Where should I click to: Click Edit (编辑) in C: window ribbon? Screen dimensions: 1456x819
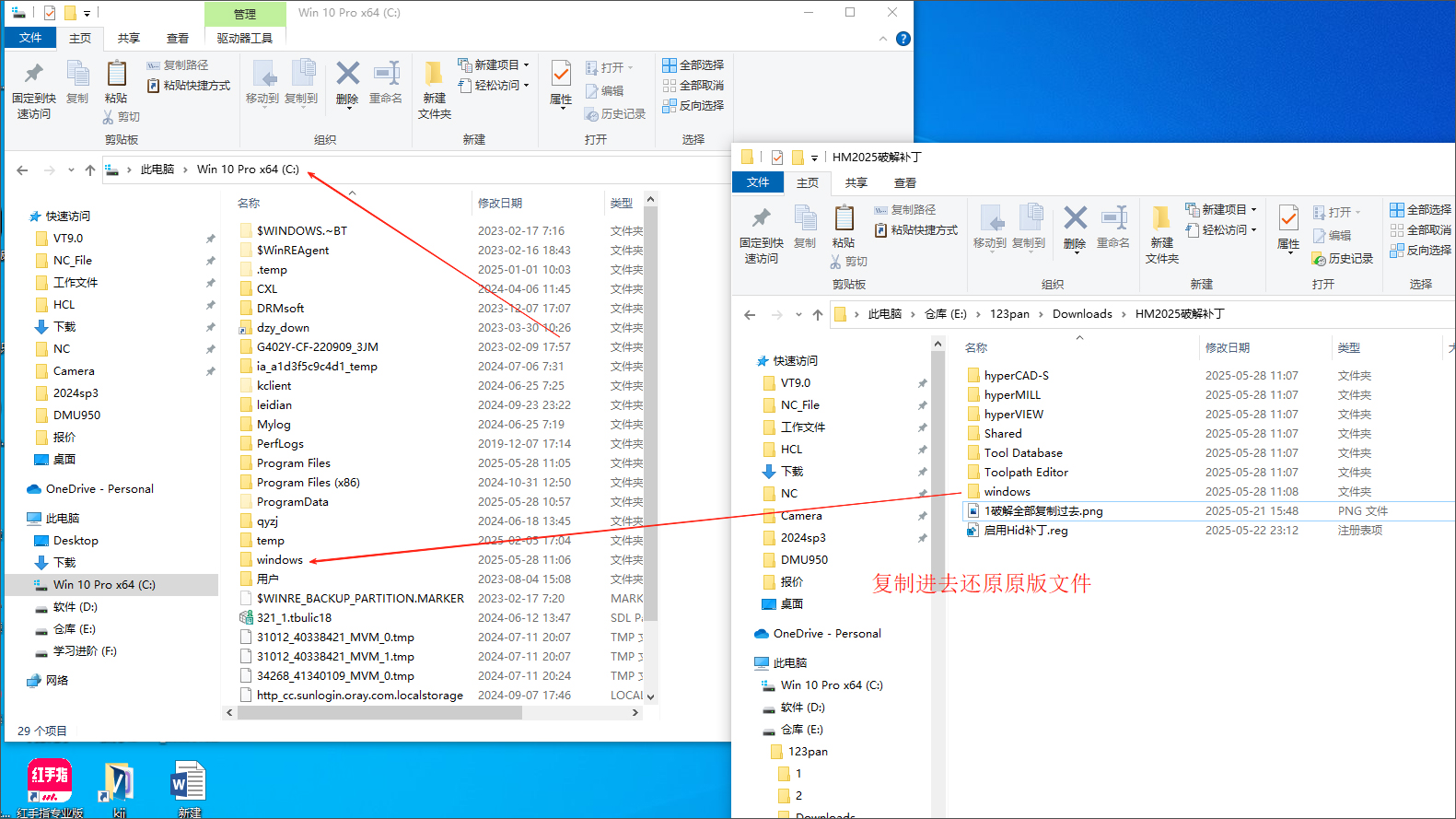pyautogui.click(x=605, y=91)
